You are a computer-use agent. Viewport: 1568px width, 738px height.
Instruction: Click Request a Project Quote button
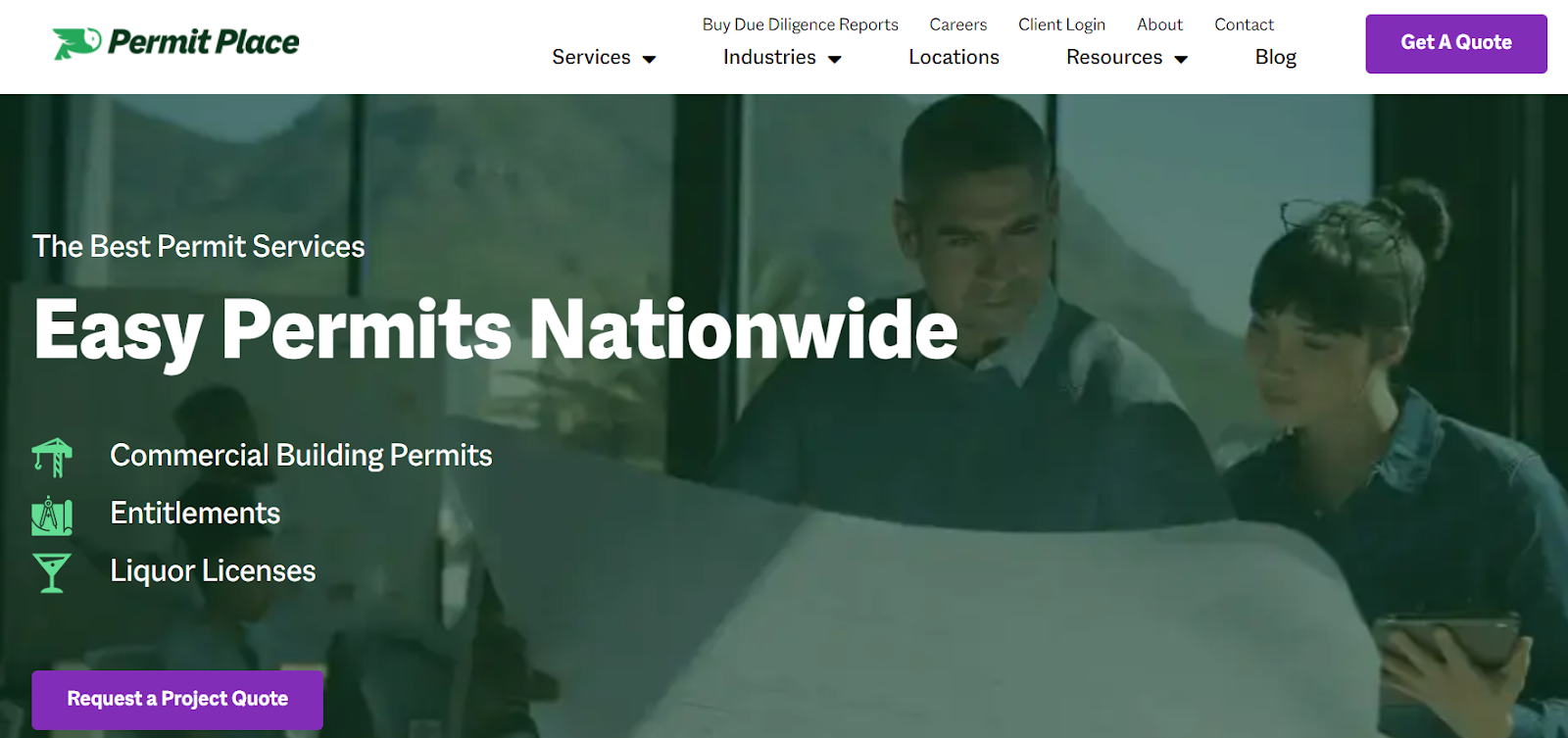[x=177, y=700]
